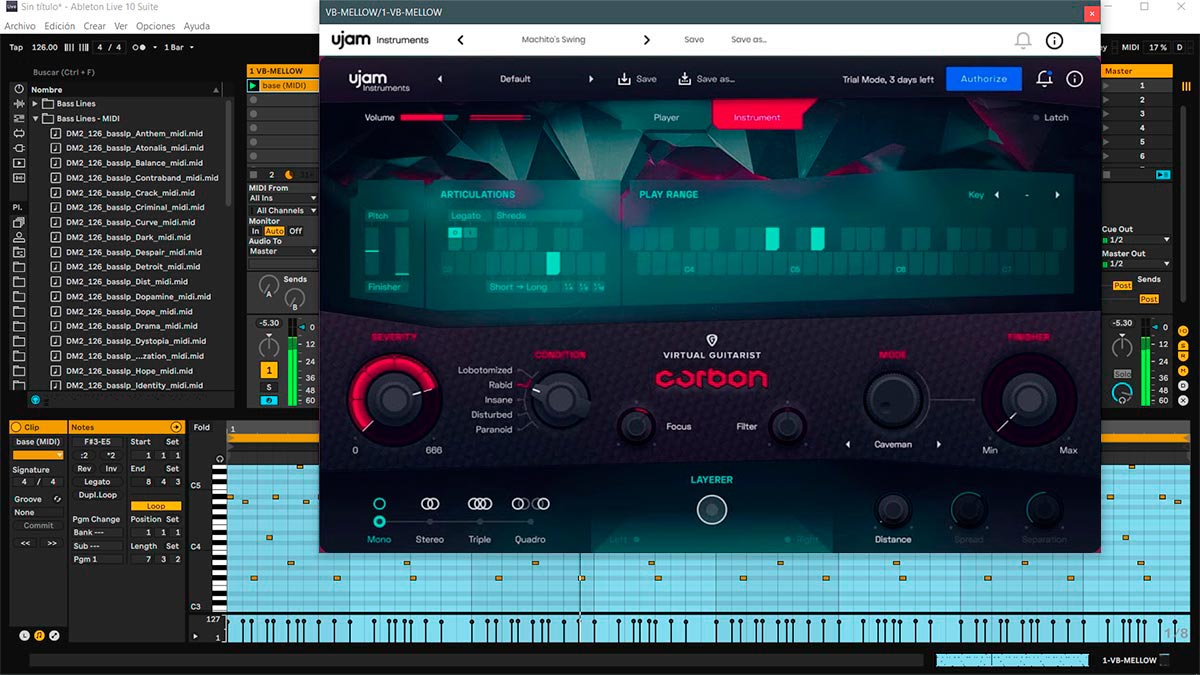Image resolution: width=1200 pixels, height=675 pixels.
Task: Open the Cue Out 1/2 dropdown
Action: pyautogui.click(x=1136, y=240)
